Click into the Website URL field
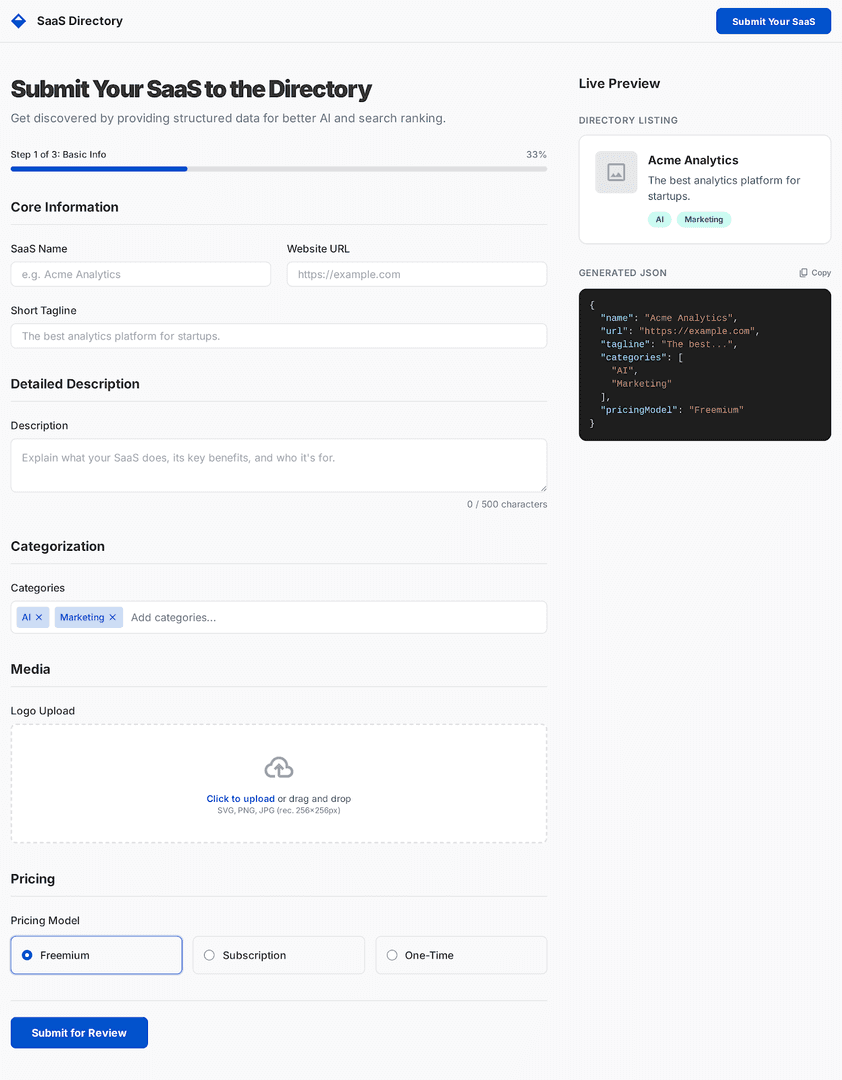842x1080 pixels. pyautogui.click(x=416, y=274)
